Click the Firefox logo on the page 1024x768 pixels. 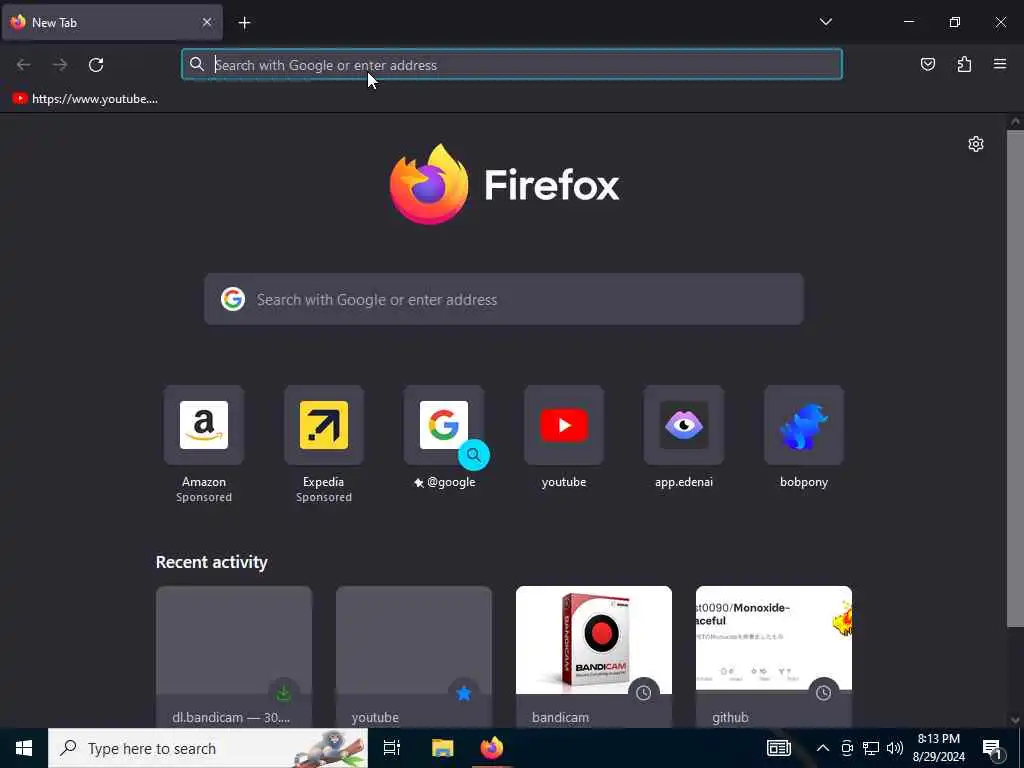504,185
